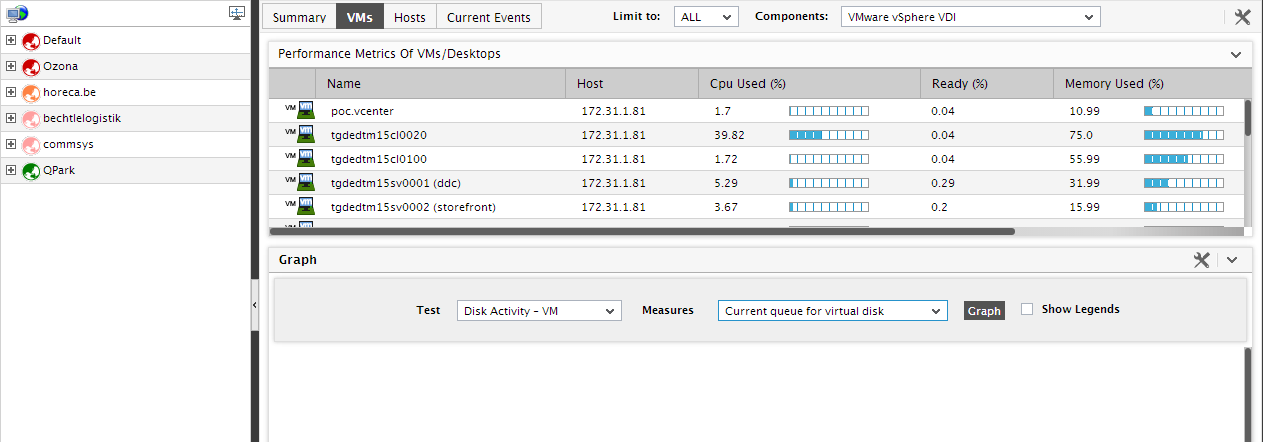Open the Limit to dropdown
This screenshot has height=442, width=1263.
click(706, 17)
